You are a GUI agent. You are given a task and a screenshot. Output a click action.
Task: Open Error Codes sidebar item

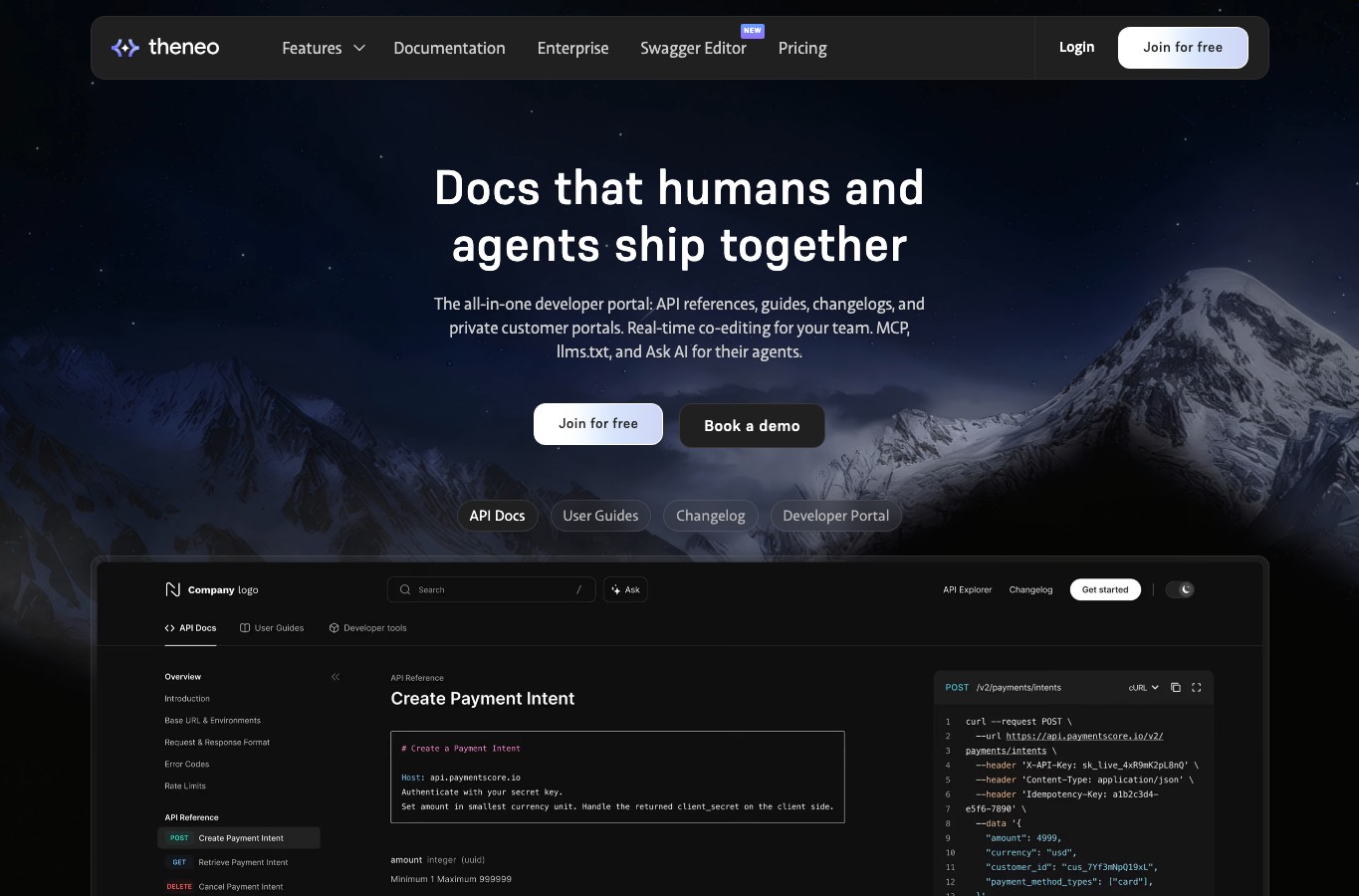click(x=186, y=765)
